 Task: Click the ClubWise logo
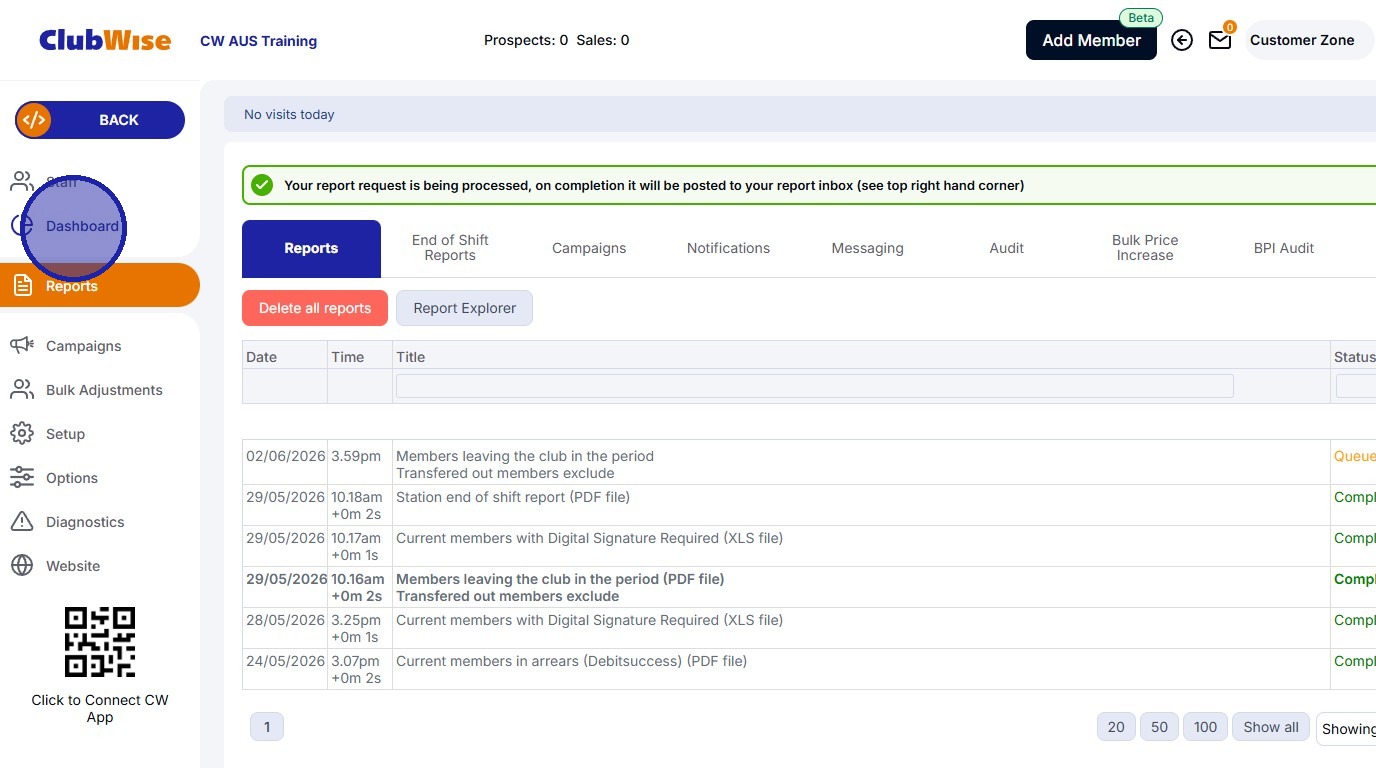[x=105, y=40]
